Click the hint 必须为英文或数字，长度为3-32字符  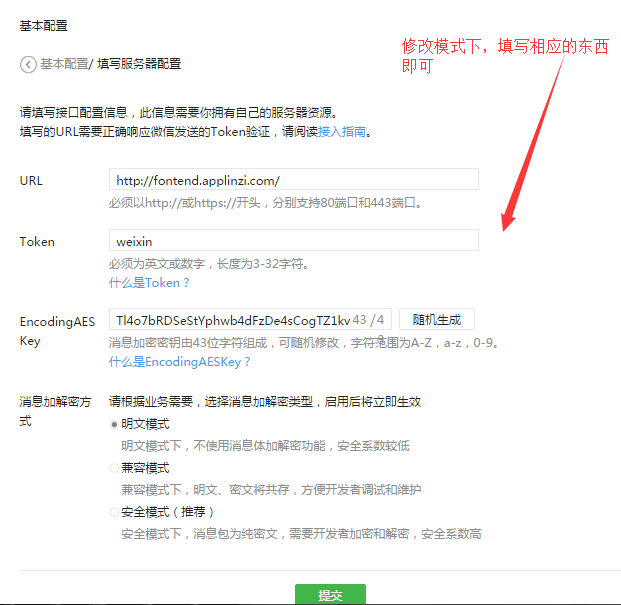(x=209, y=263)
